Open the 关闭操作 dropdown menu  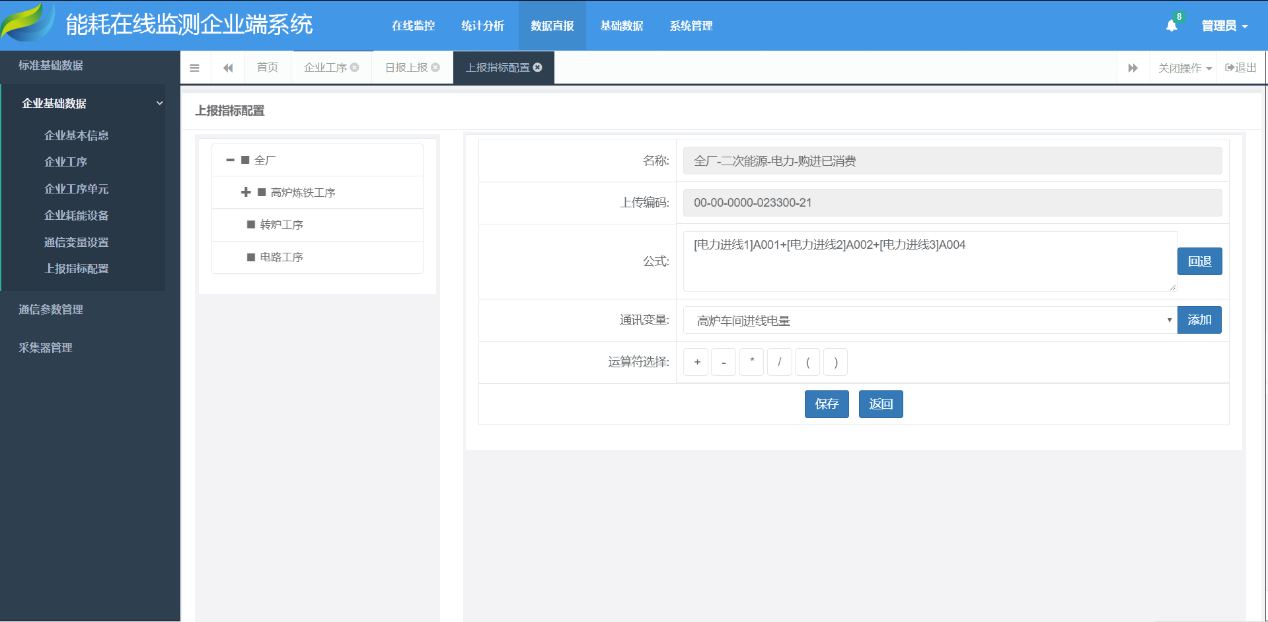point(1178,68)
